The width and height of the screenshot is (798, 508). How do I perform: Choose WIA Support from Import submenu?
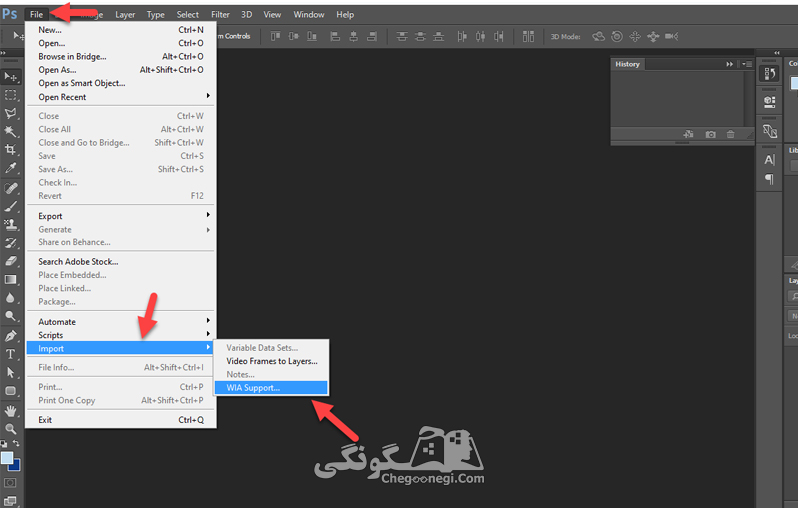(271, 388)
